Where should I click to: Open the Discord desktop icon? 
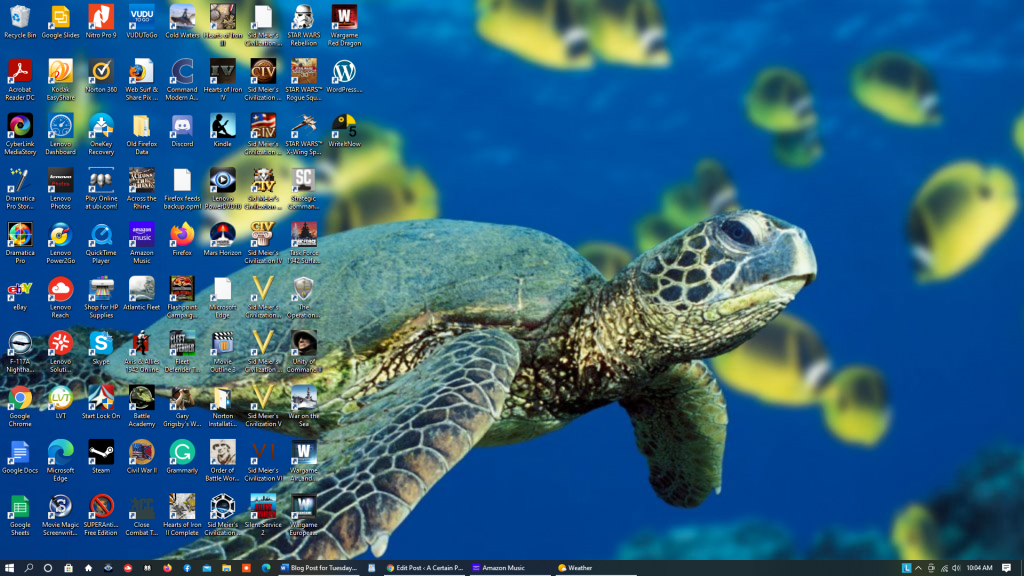pyautogui.click(x=182, y=126)
